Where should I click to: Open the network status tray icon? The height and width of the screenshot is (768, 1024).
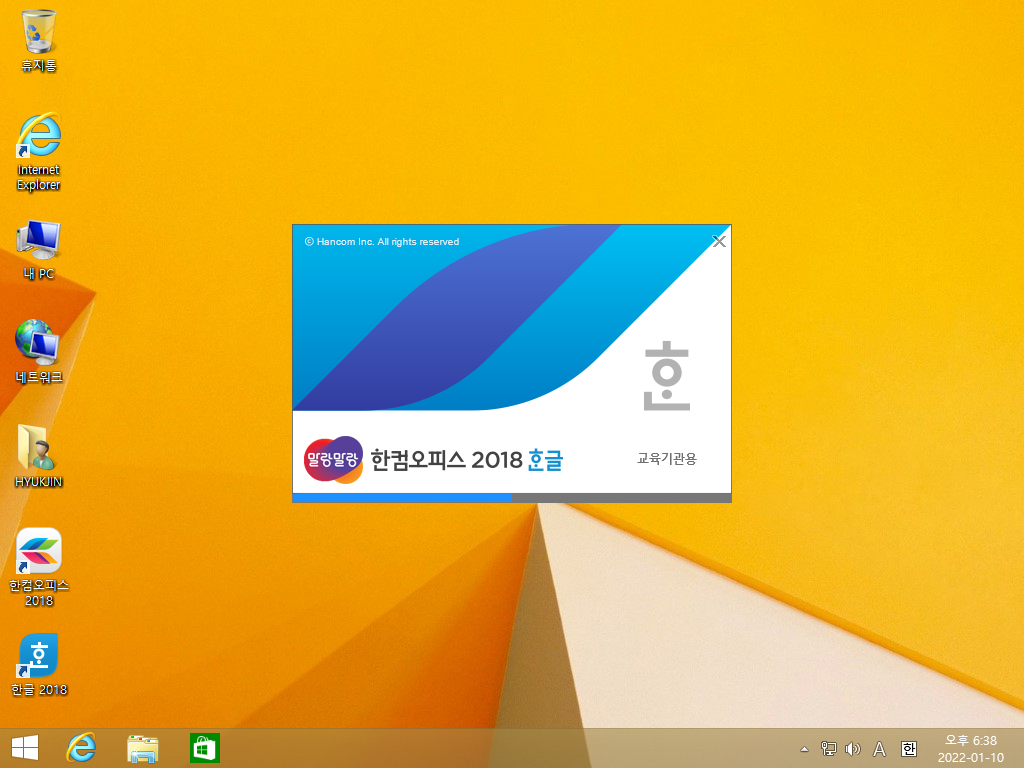pos(829,749)
